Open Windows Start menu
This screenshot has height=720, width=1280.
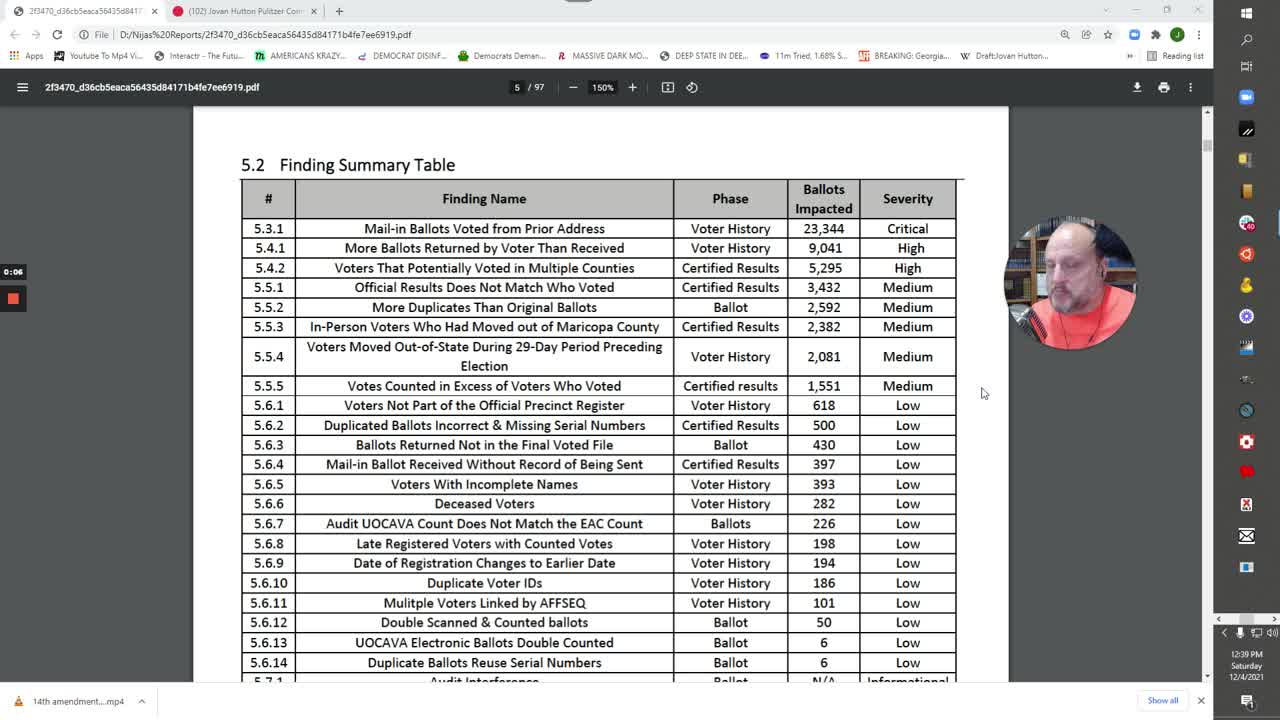(1246, 13)
